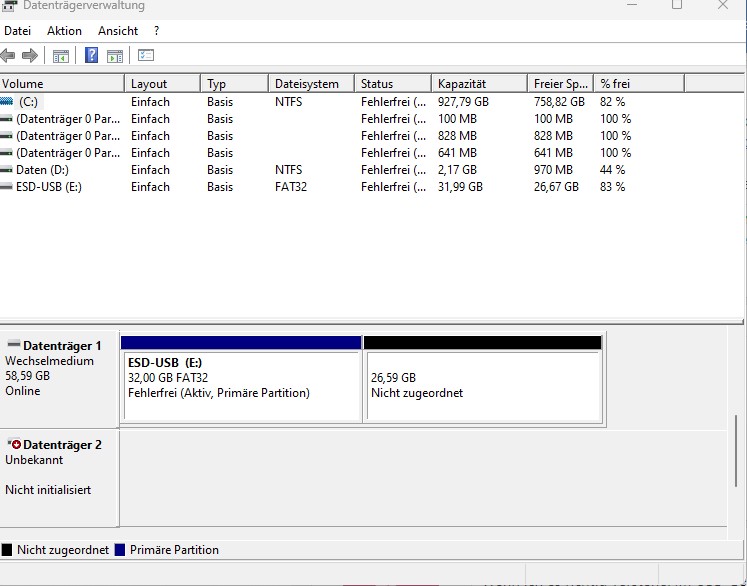747x586 pixels.
Task: Click the 26,67 GB free space cell
Action: click(556, 187)
